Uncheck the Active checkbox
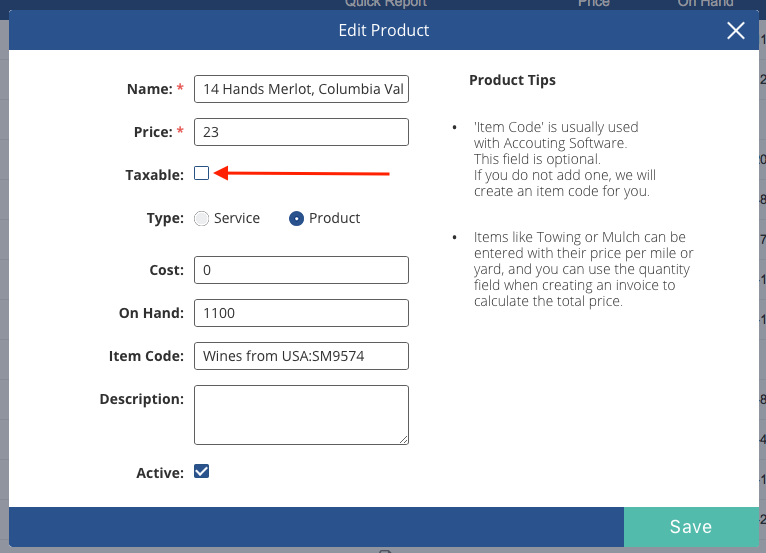Image resolution: width=766 pixels, height=553 pixels. click(201, 471)
